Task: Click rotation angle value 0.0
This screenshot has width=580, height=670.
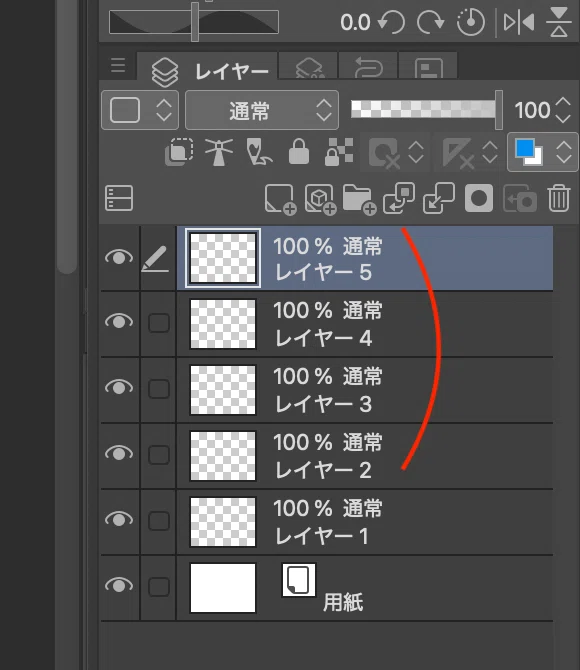Action: pyautogui.click(x=355, y=22)
